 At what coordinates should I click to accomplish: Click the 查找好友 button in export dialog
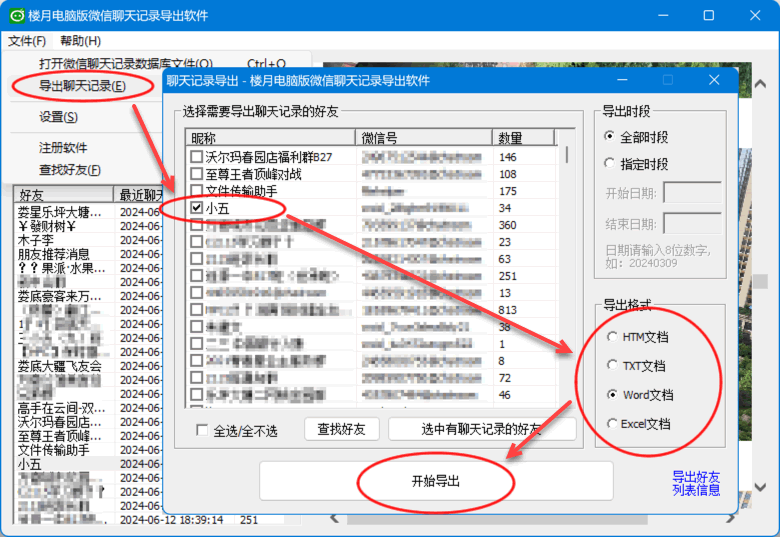[342, 429]
